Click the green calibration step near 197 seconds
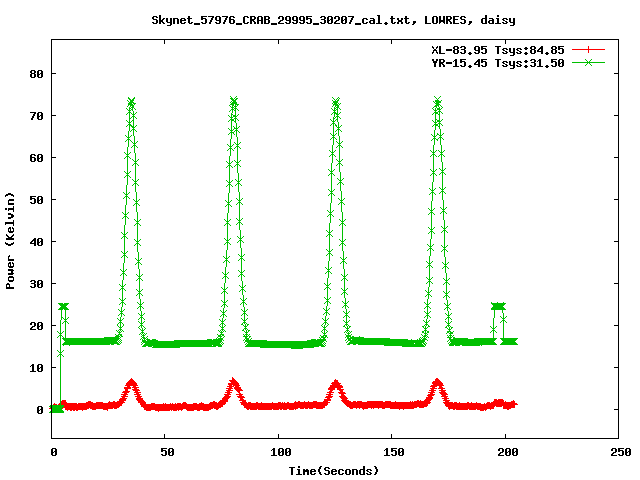640x480 pixels. pyautogui.click(x=498, y=306)
